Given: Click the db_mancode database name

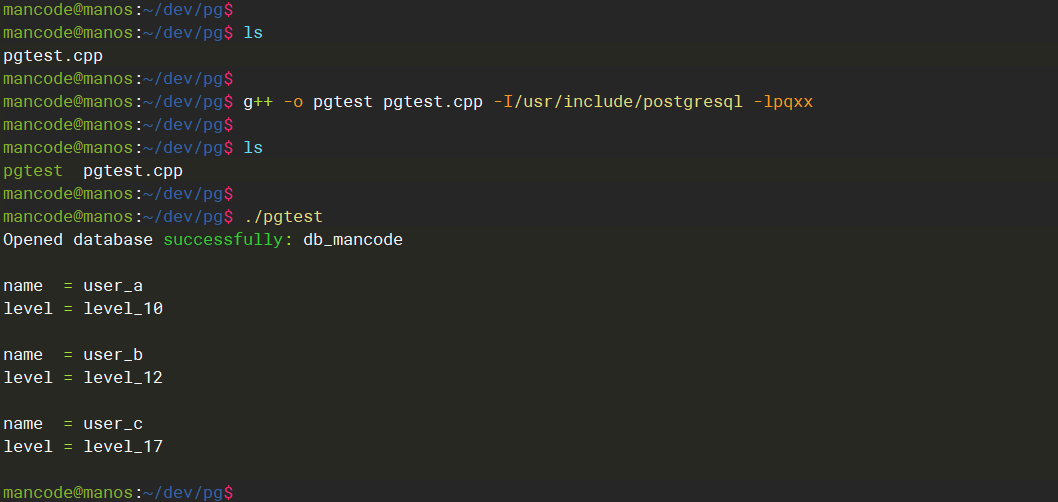Looking at the screenshot, I should pos(352,240).
